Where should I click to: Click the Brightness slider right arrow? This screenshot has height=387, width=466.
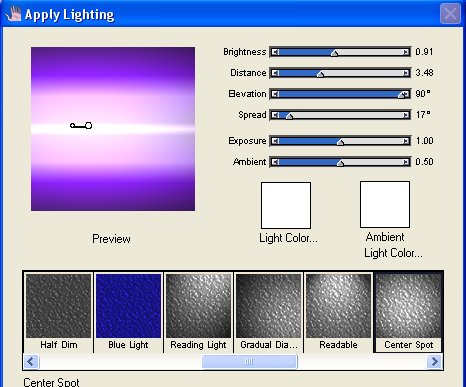click(406, 52)
